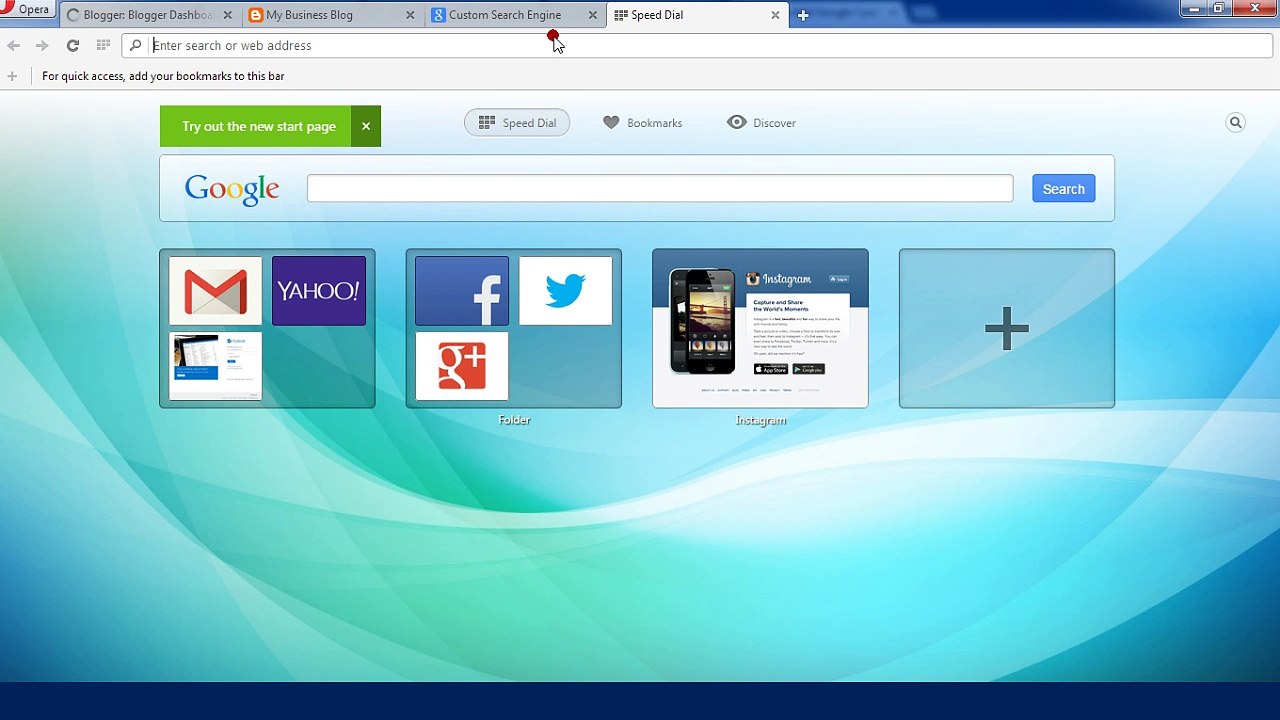Close the Custom Search Engine tab
Viewport: 1280px width, 720px height.
[x=592, y=15]
